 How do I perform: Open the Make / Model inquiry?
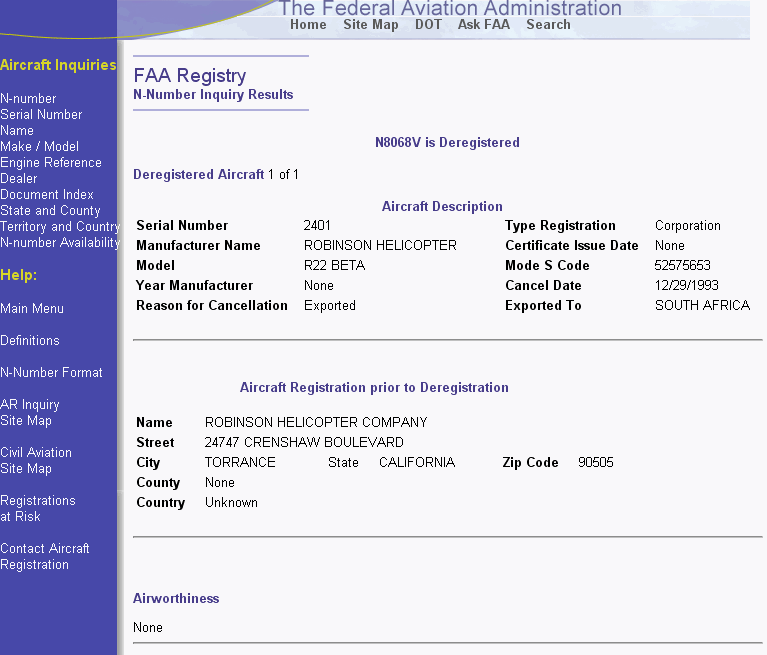(x=39, y=147)
